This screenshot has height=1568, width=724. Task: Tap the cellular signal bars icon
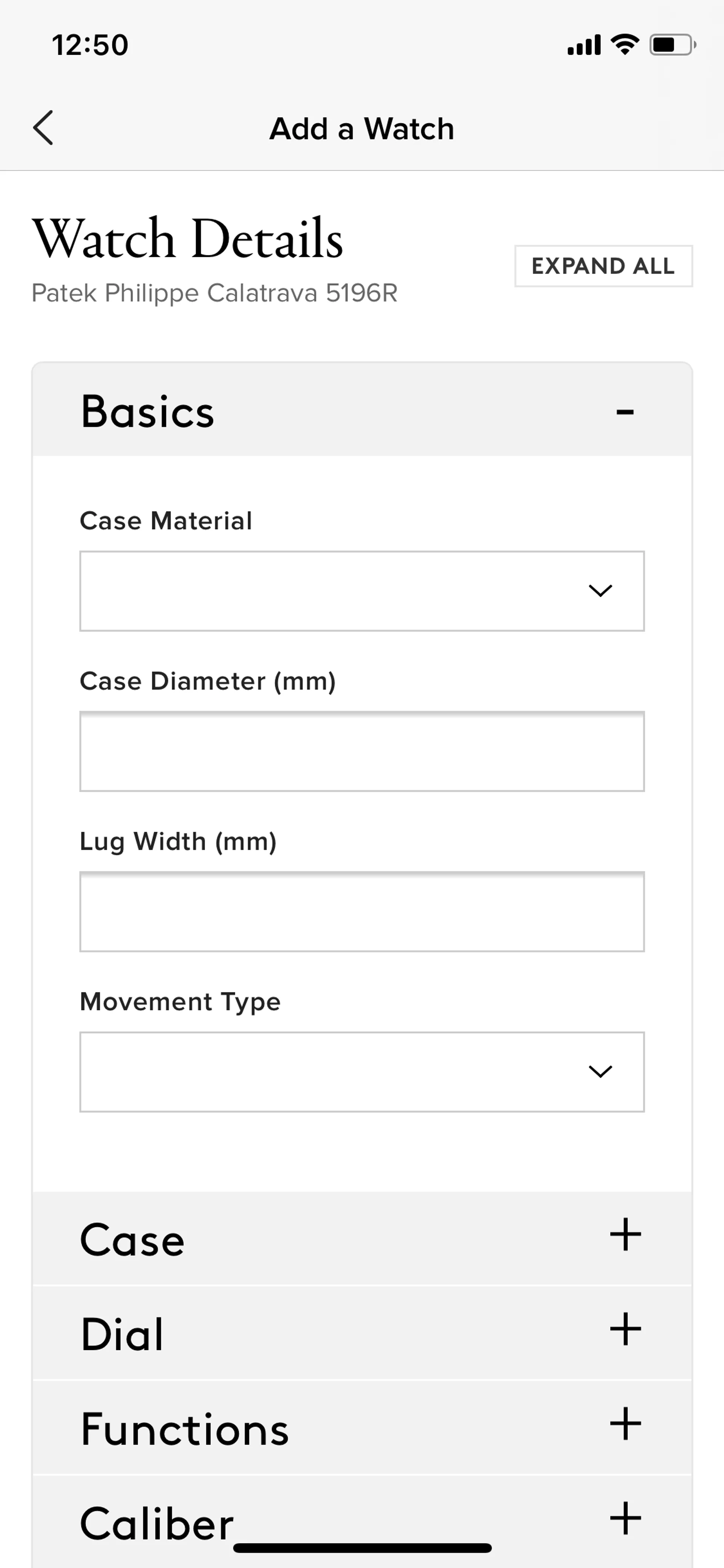click(583, 45)
